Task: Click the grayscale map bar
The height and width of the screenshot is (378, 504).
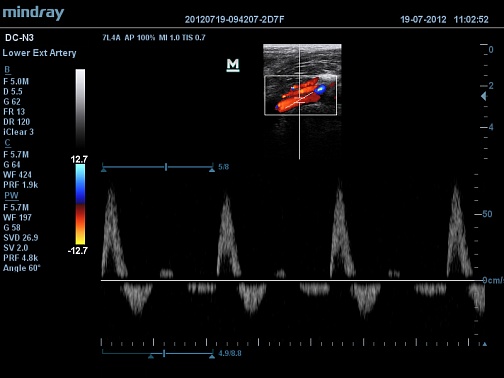Action: click(x=80, y=108)
